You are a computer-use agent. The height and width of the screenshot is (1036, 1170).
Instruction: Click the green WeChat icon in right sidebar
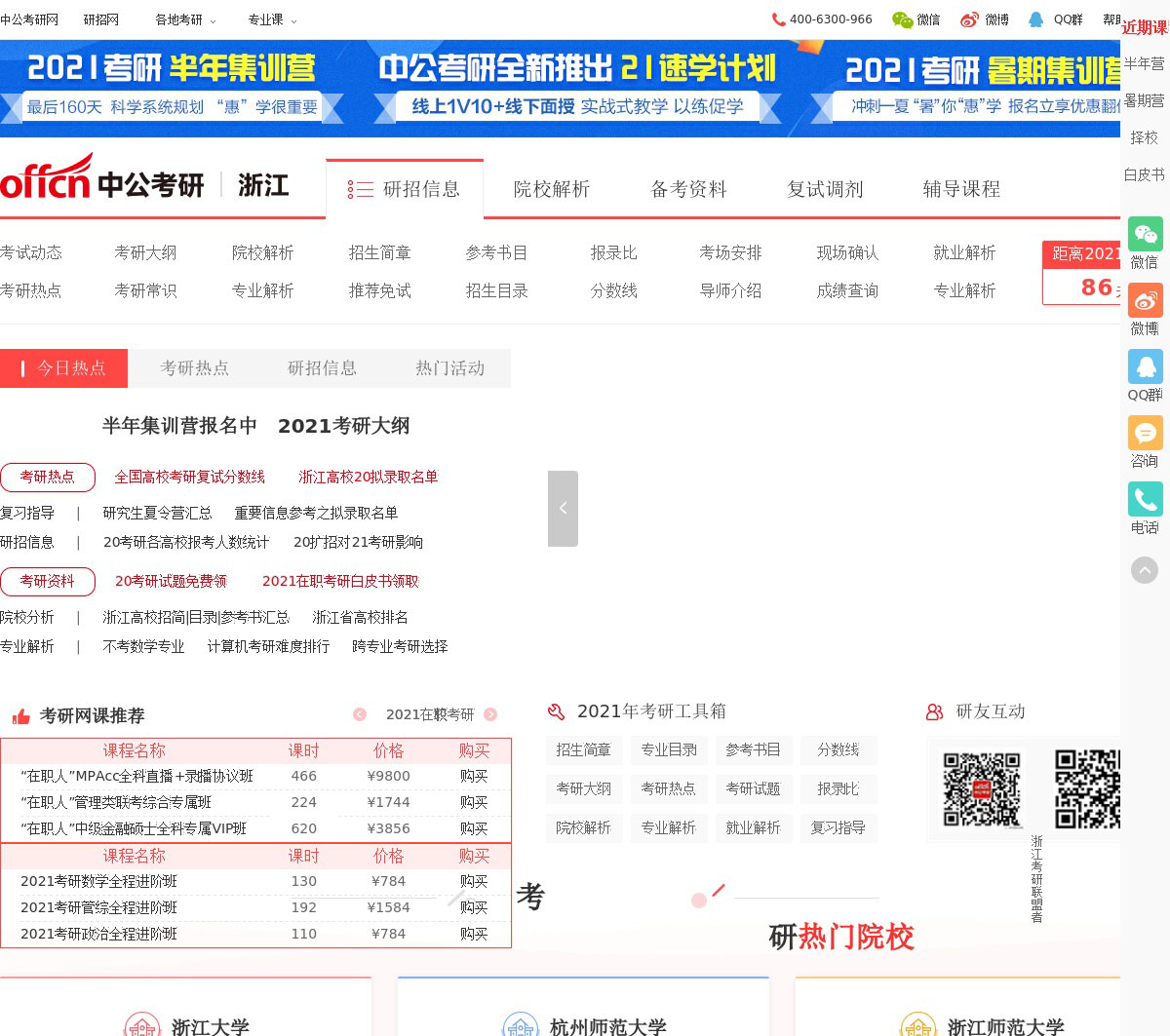1145,235
